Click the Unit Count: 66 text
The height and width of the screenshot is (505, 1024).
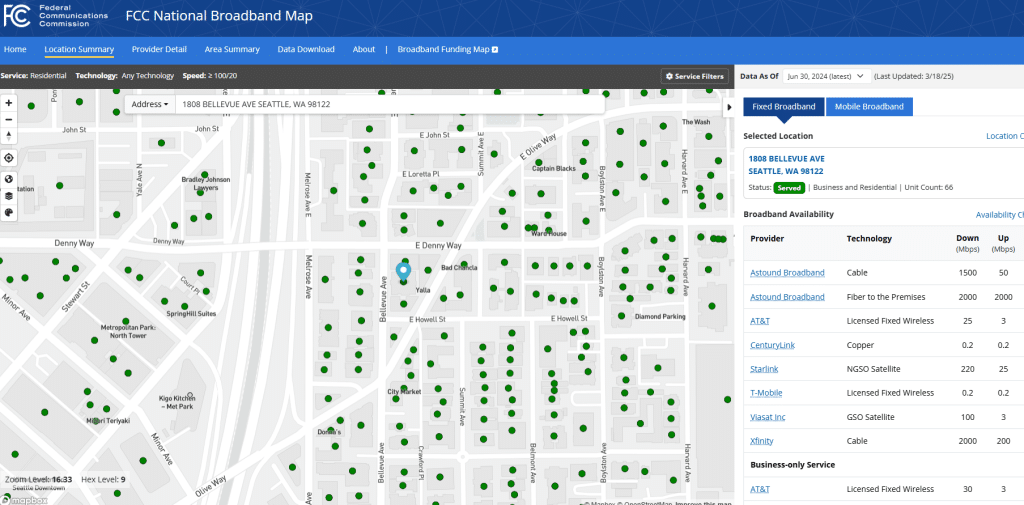(927, 187)
